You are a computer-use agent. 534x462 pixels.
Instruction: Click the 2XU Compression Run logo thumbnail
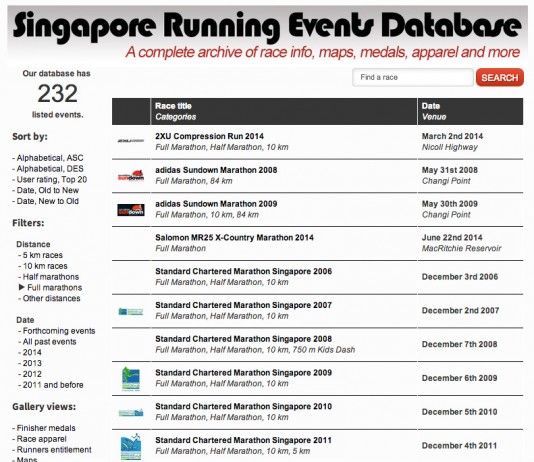pyautogui.click(x=131, y=141)
